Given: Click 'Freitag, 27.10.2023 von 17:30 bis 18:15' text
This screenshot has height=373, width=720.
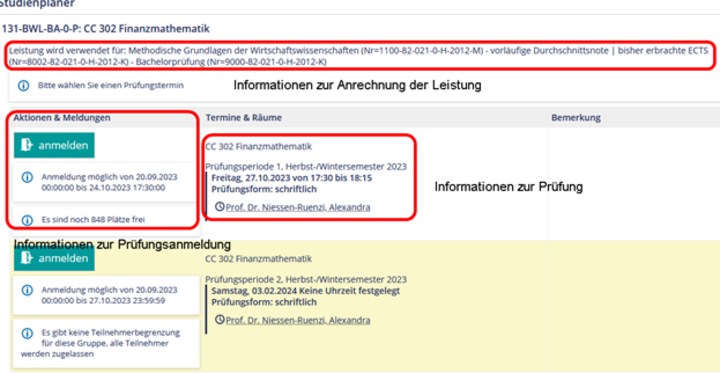Looking at the screenshot, I should pyautogui.click(x=292, y=178).
